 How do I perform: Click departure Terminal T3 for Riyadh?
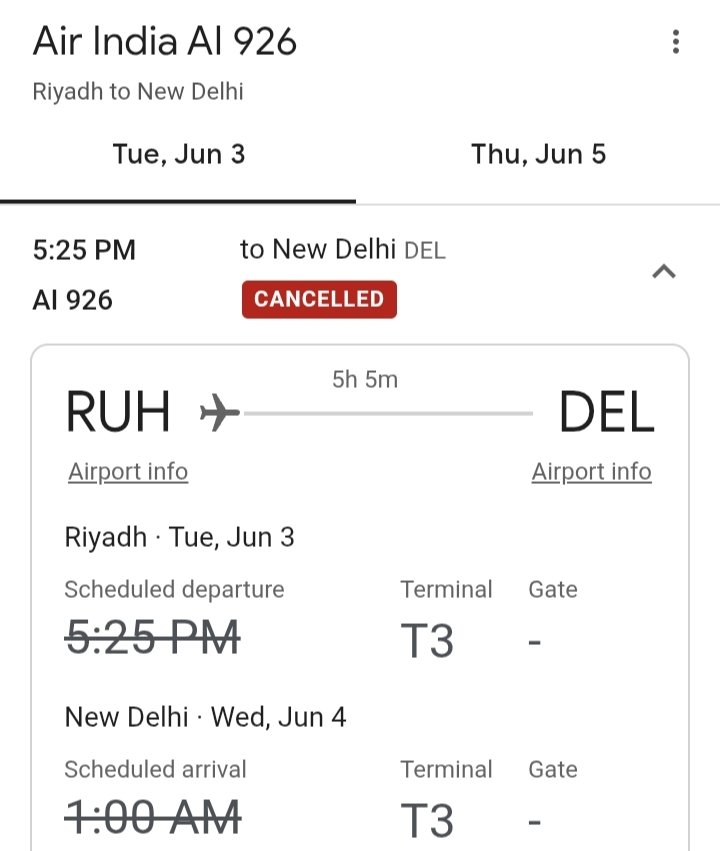428,640
